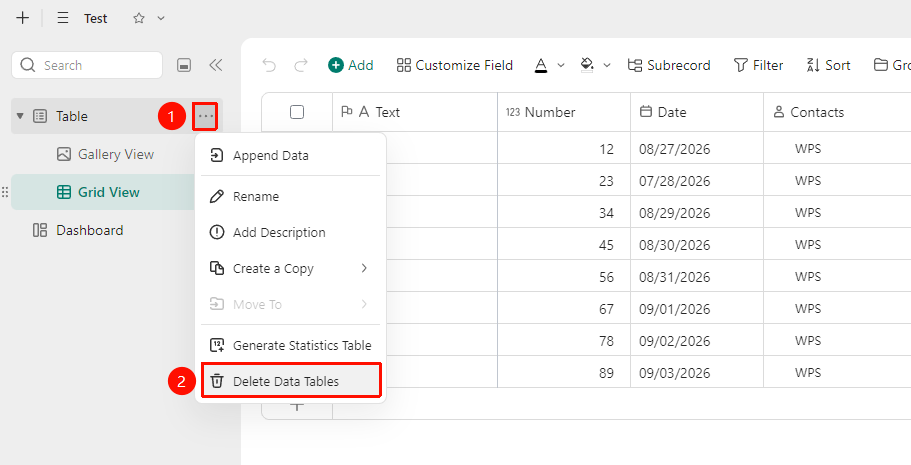Select the date cell 09/01/2026
Viewport: 911px width, 465px height.
(x=697, y=309)
